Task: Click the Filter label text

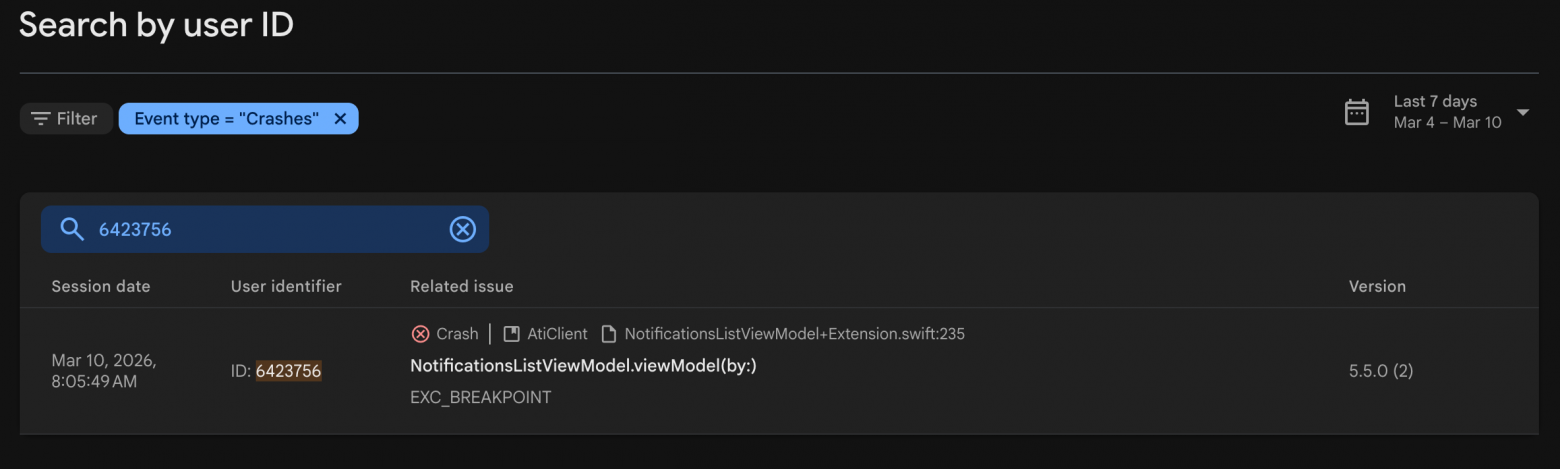Action: point(77,119)
